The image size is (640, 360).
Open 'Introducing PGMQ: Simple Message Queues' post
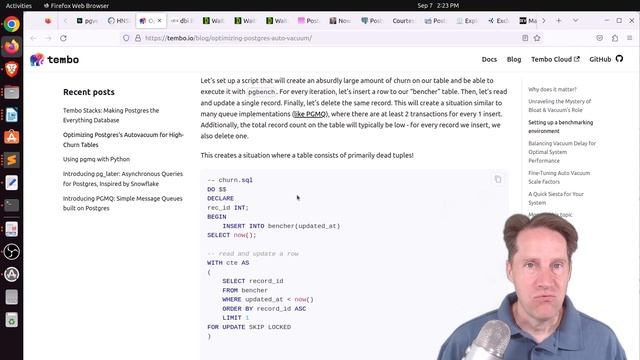122,203
